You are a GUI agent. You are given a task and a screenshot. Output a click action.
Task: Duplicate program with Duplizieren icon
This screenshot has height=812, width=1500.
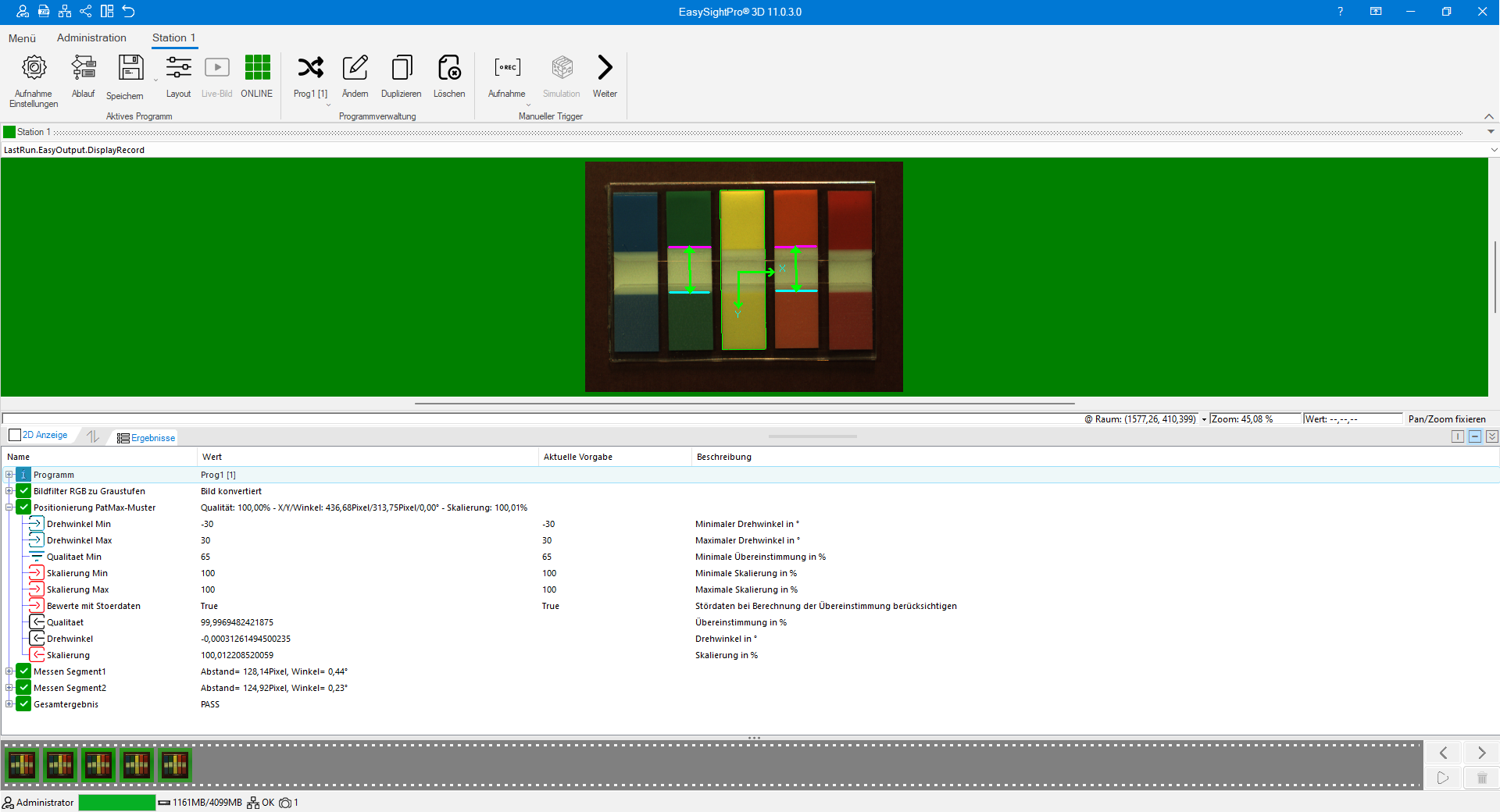(x=402, y=69)
